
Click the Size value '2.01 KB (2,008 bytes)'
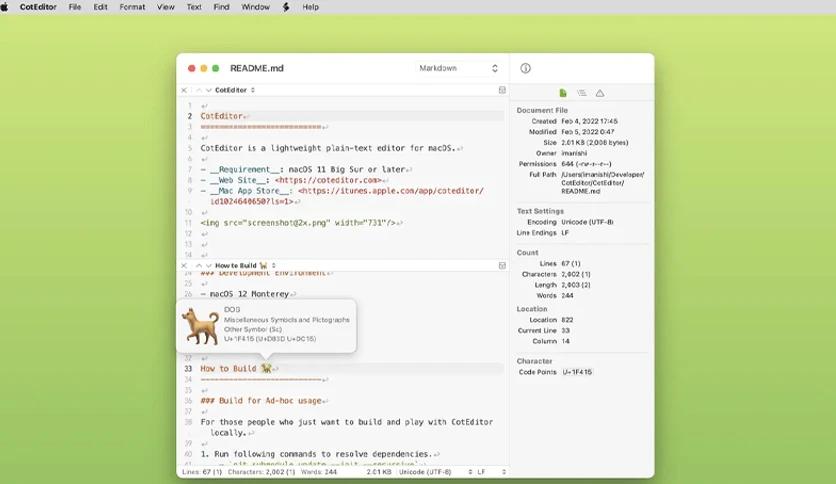(594, 143)
